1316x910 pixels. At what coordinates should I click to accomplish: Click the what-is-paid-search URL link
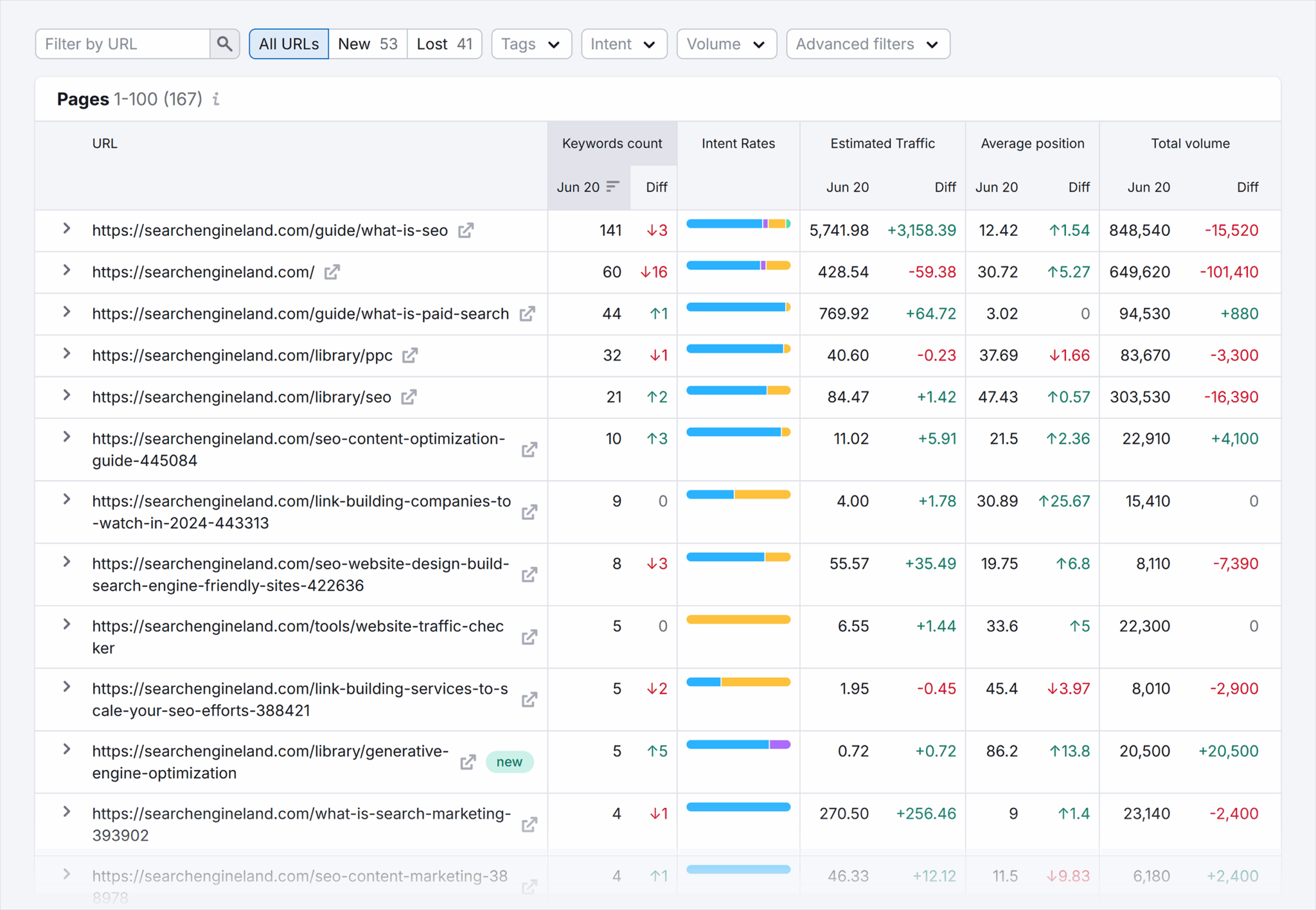301,314
